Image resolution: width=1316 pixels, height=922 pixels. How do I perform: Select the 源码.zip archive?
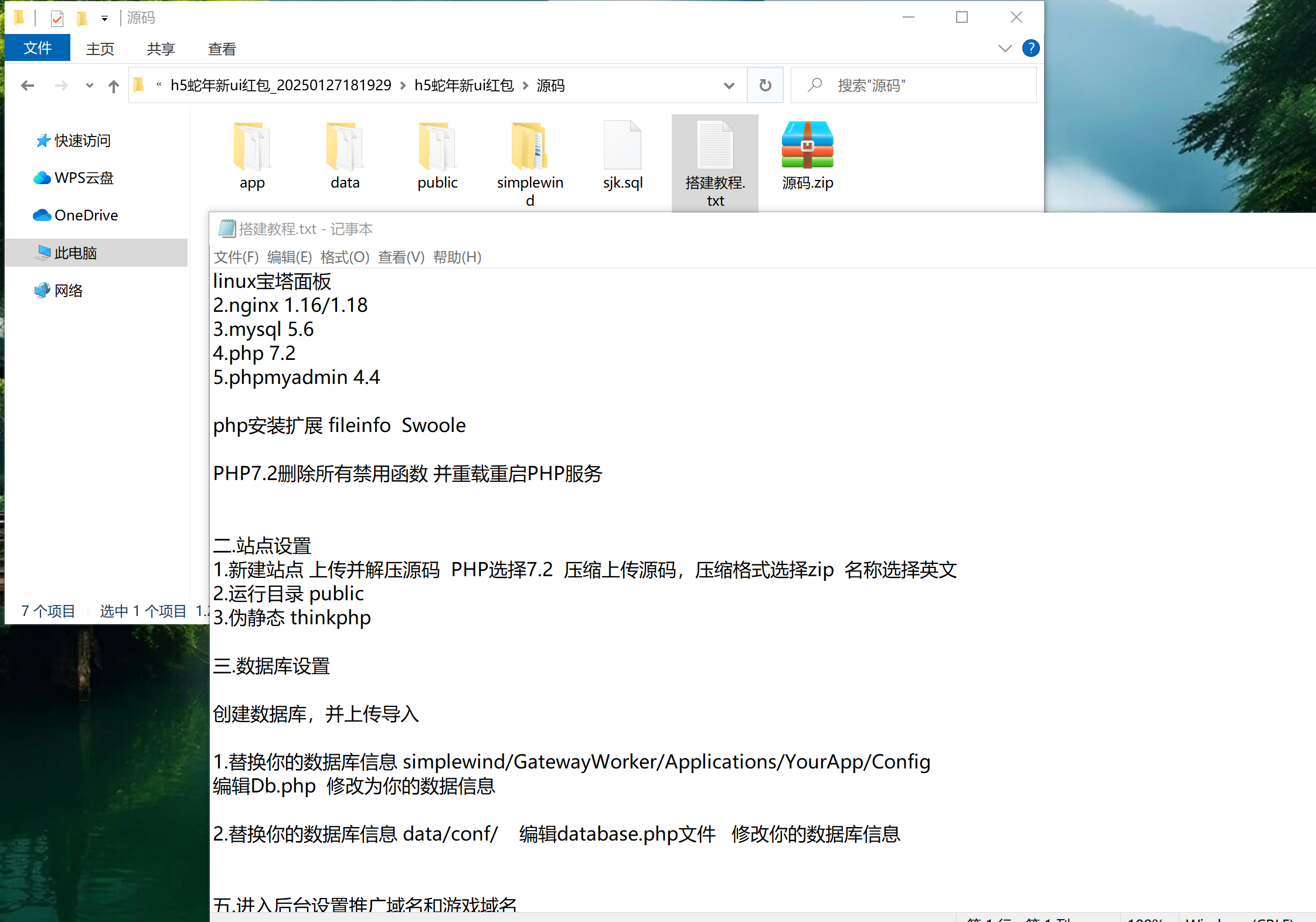click(x=807, y=155)
